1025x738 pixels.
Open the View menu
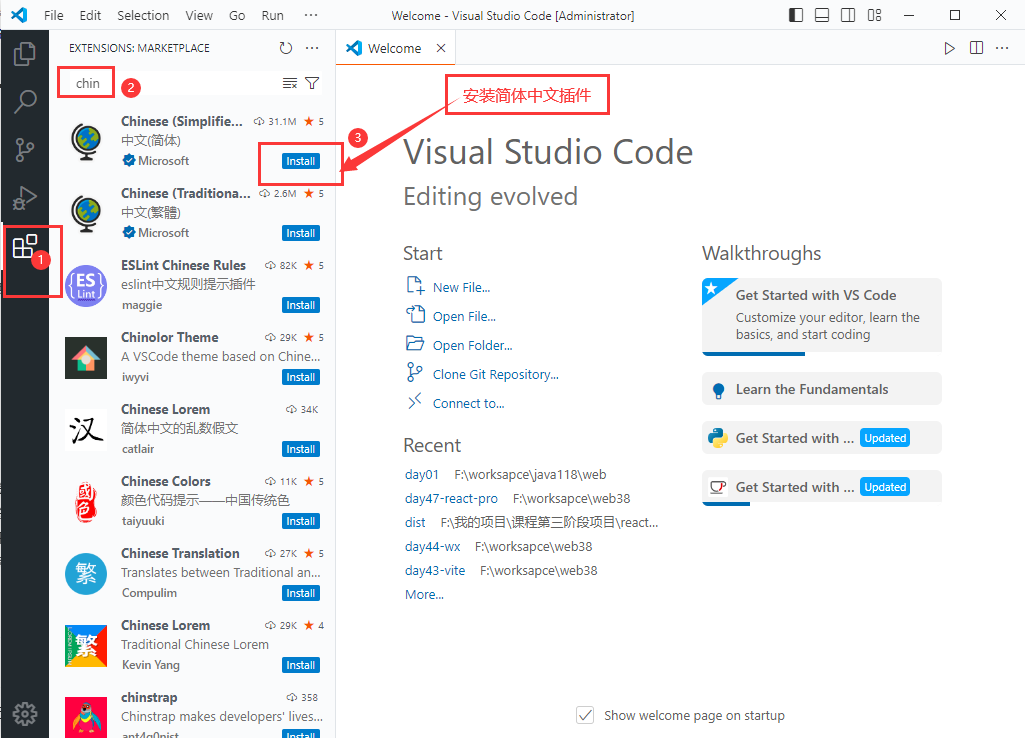click(199, 15)
